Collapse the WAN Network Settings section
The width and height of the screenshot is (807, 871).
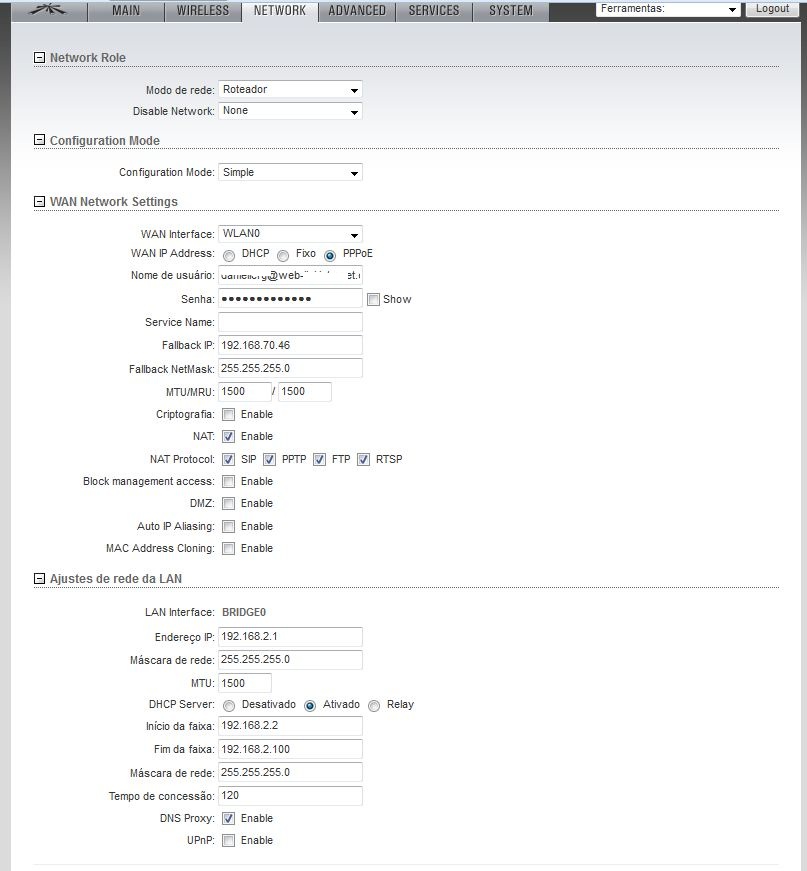40,202
